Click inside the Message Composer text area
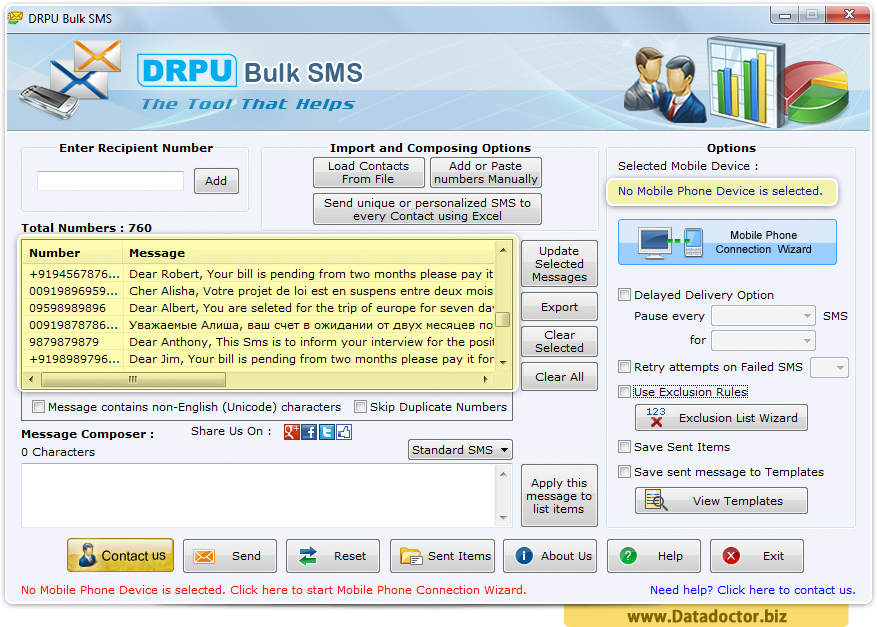Image resolution: width=877 pixels, height=627 pixels. (x=258, y=495)
